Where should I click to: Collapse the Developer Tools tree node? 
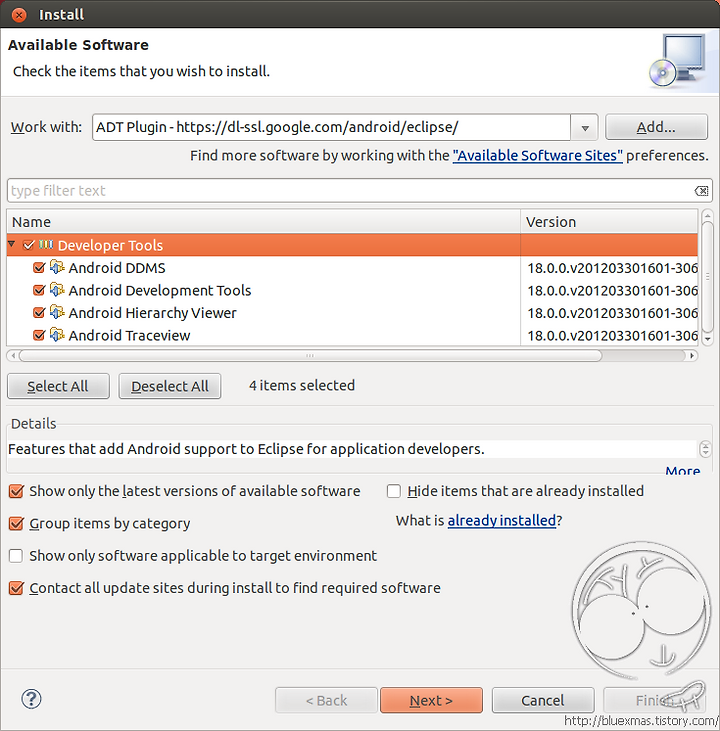coord(12,244)
